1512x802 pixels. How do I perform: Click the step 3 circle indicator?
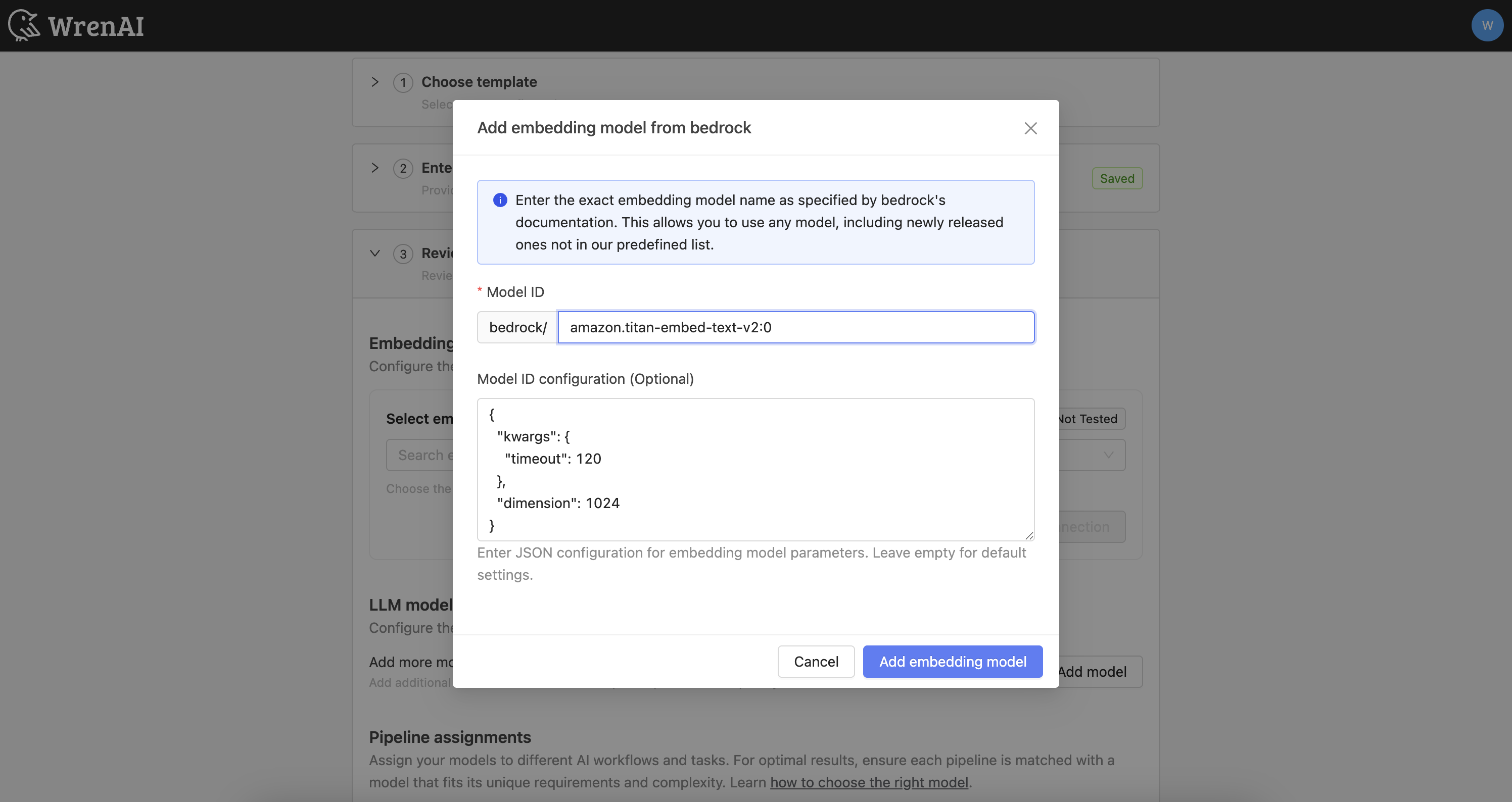[403, 254]
